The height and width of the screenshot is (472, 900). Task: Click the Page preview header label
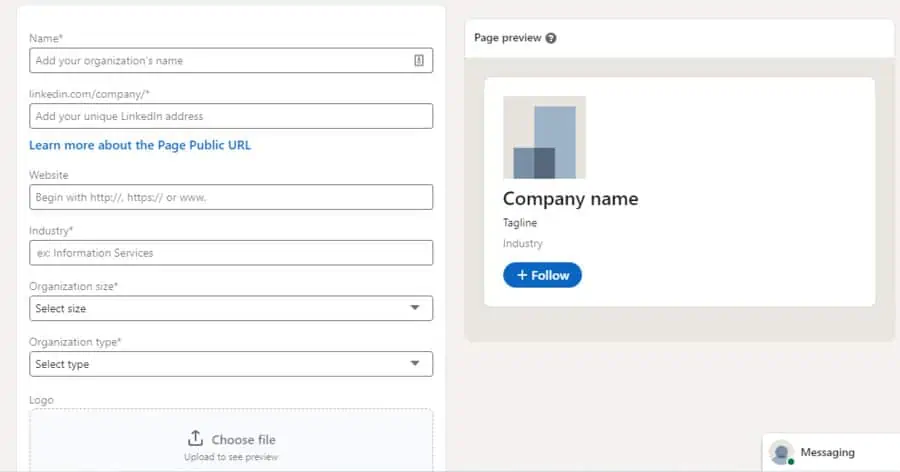pyautogui.click(x=507, y=38)
